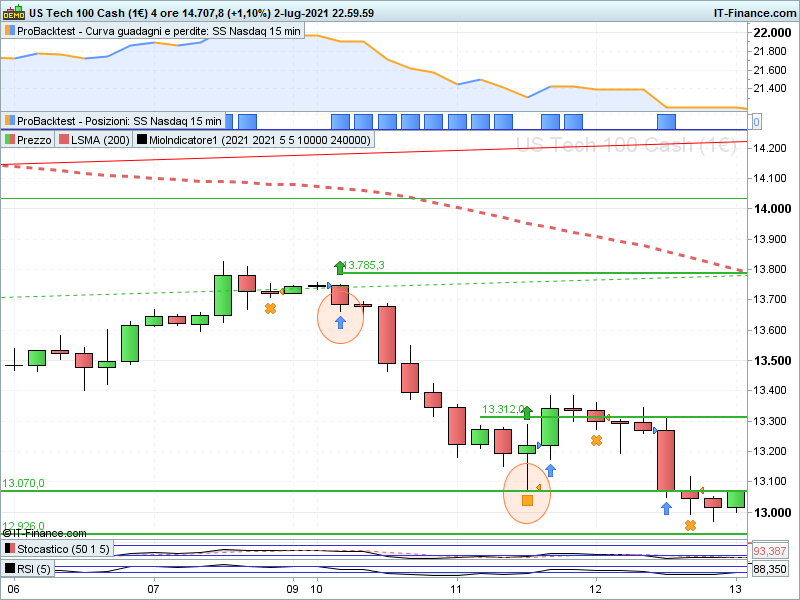Click the black square icon beside MioIndicatore1
Viewport: 800px width, 600px height.
[x=142, y=139]
